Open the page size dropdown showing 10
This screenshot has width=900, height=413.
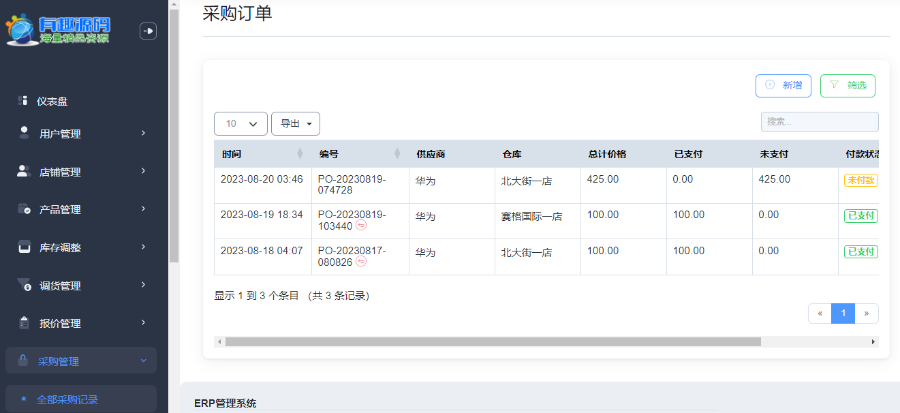[241, 124]
